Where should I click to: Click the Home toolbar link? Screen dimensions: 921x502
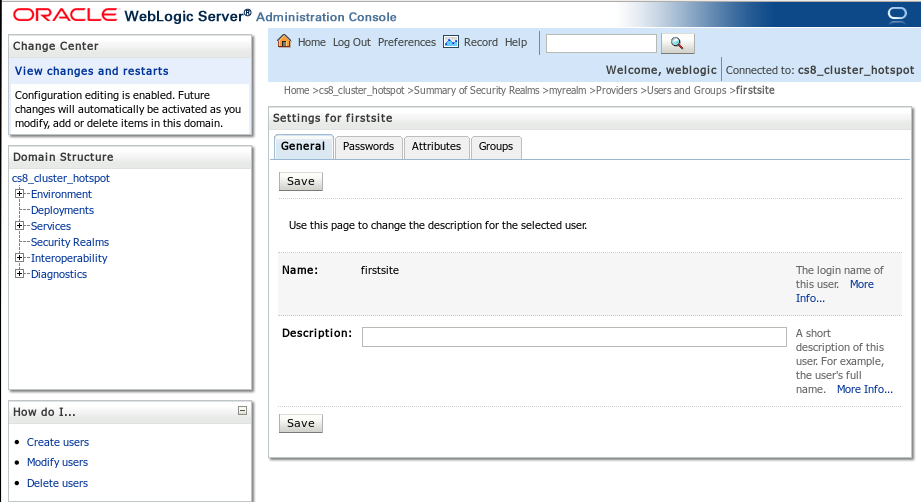[311, 42]
